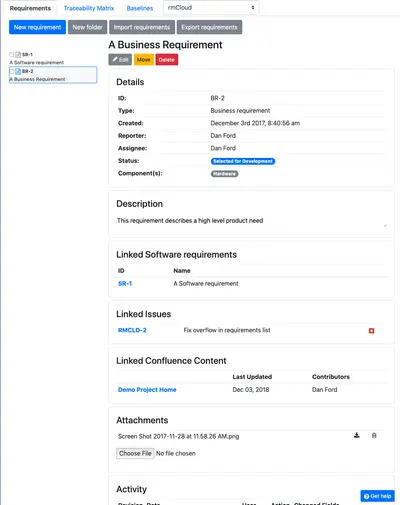Click the 'Business requirement' type value

(x=240, y=111)
